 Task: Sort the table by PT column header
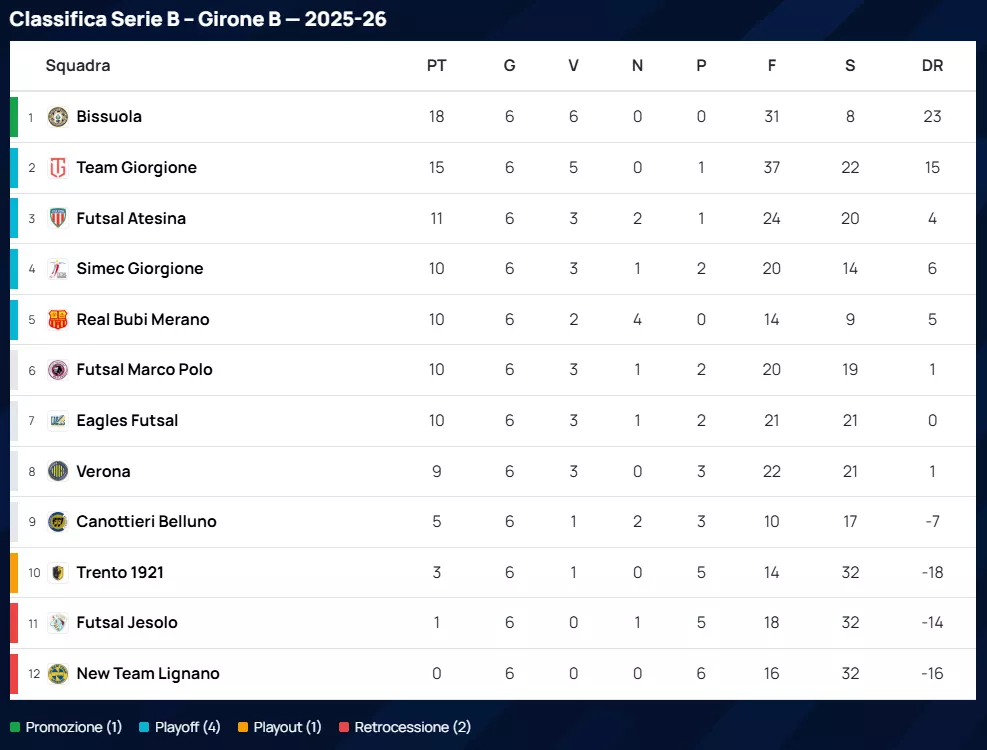click(x=436, y=66)
